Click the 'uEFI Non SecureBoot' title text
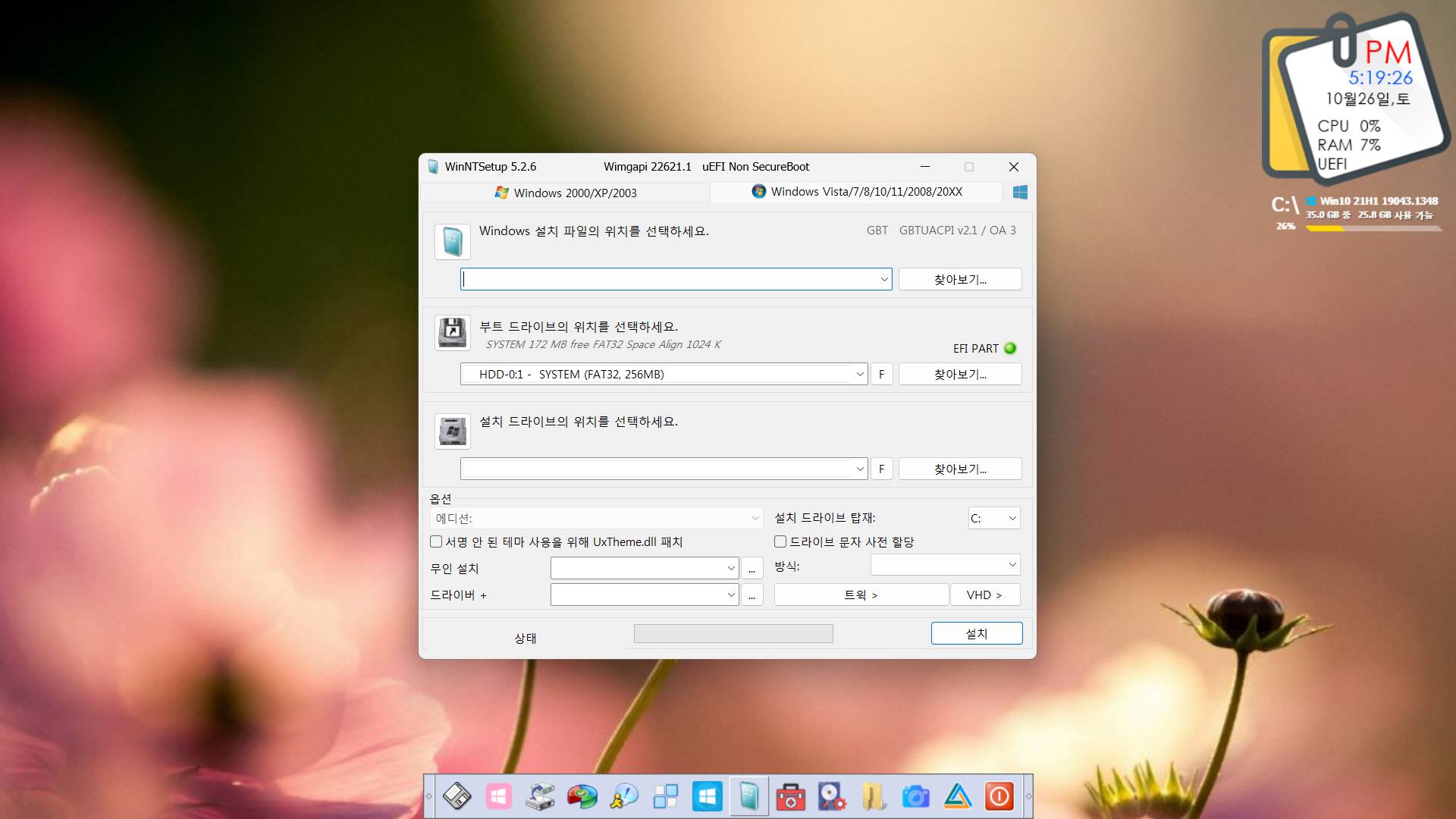This screenshot has height=819, width=1456. 755,167
